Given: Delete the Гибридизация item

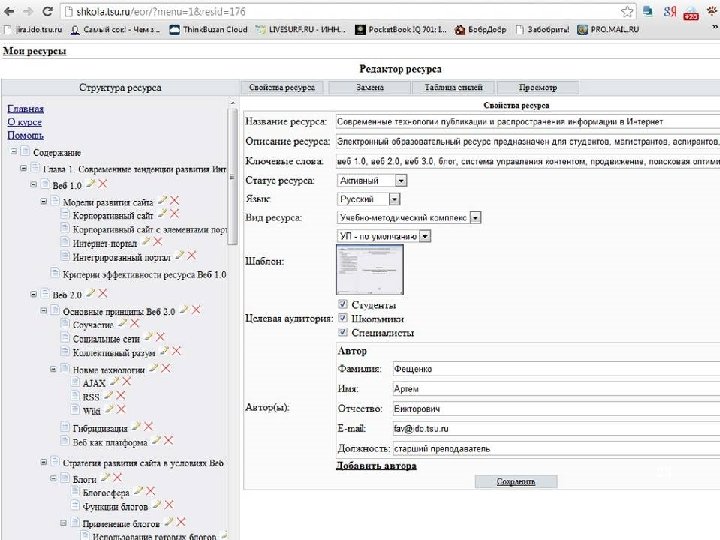Looking at the screenshot, I should tap(148, 427).
